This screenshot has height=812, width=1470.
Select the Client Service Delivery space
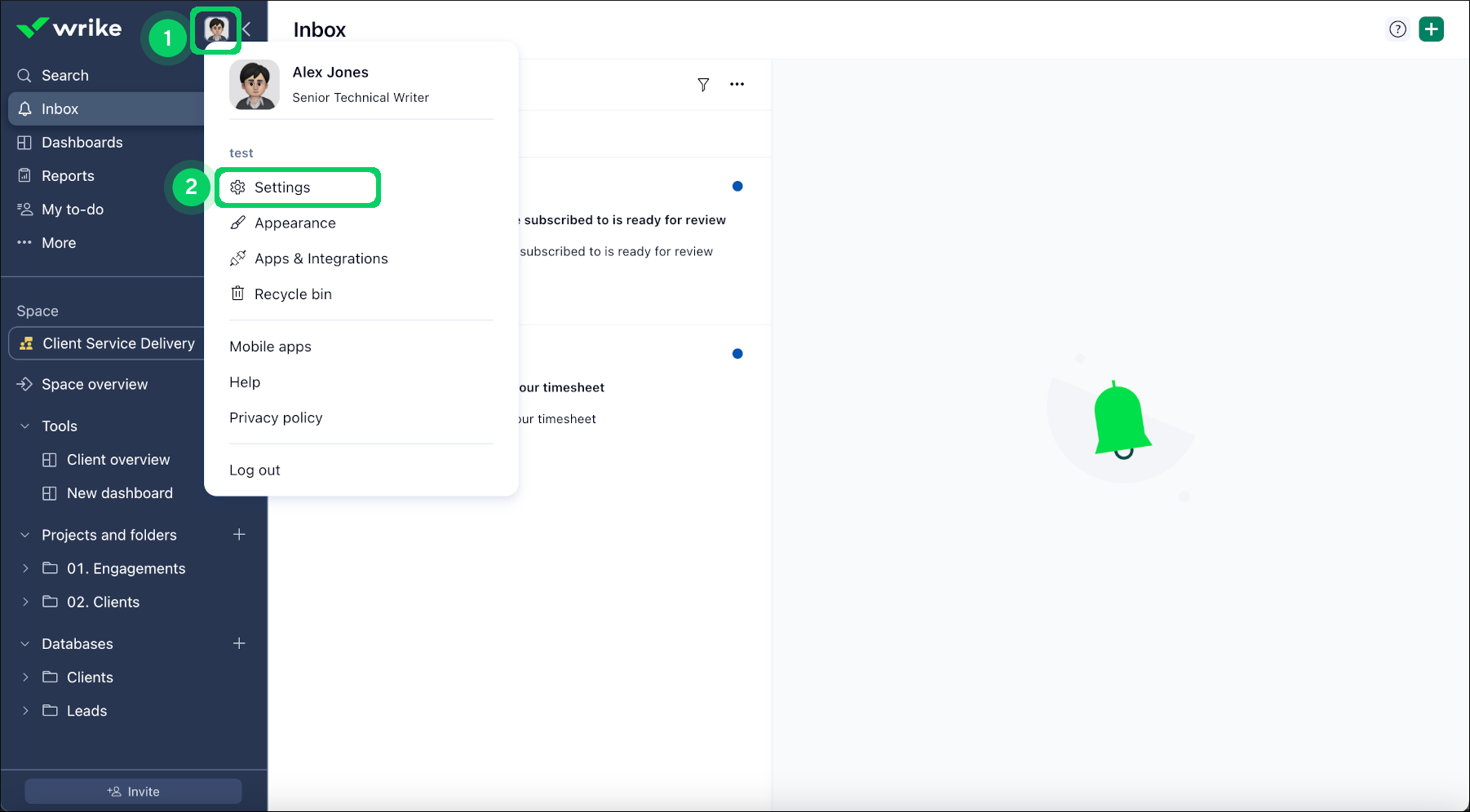pos(106,343)
